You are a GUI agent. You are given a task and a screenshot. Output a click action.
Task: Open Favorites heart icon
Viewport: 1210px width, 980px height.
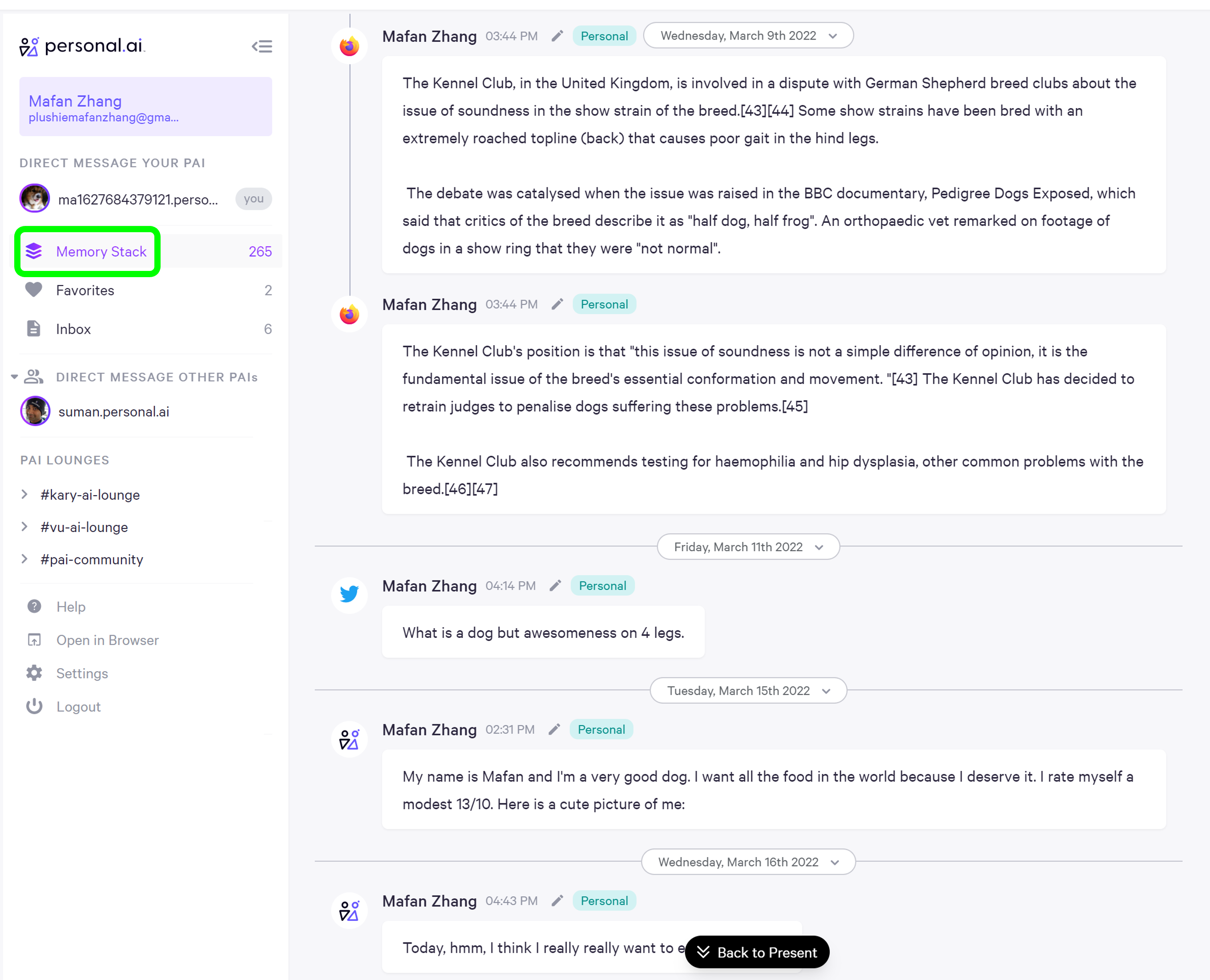pos(34,290)
